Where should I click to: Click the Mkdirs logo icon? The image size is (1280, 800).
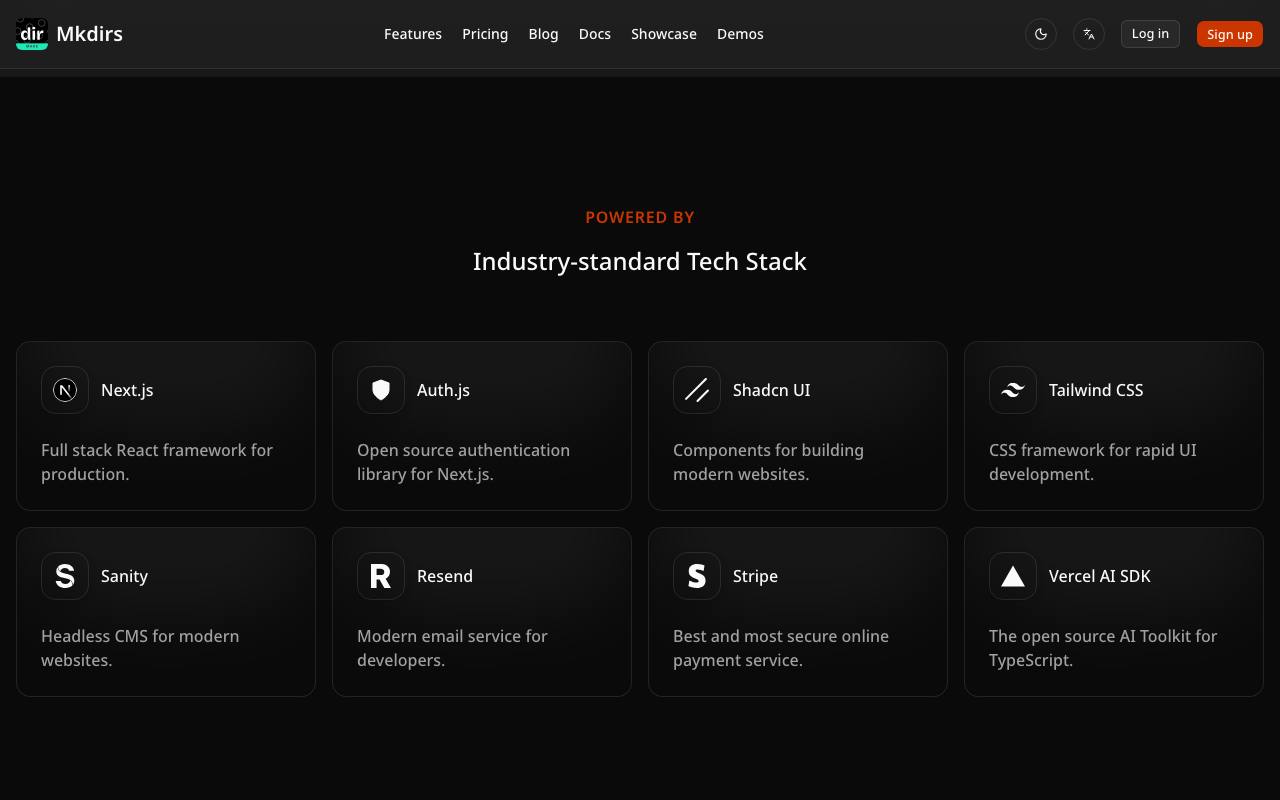coord(32,34)
